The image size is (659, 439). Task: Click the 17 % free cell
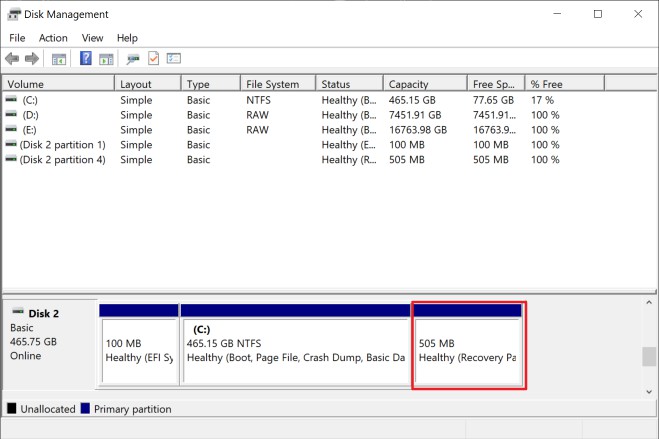click(x=542, y=100)
